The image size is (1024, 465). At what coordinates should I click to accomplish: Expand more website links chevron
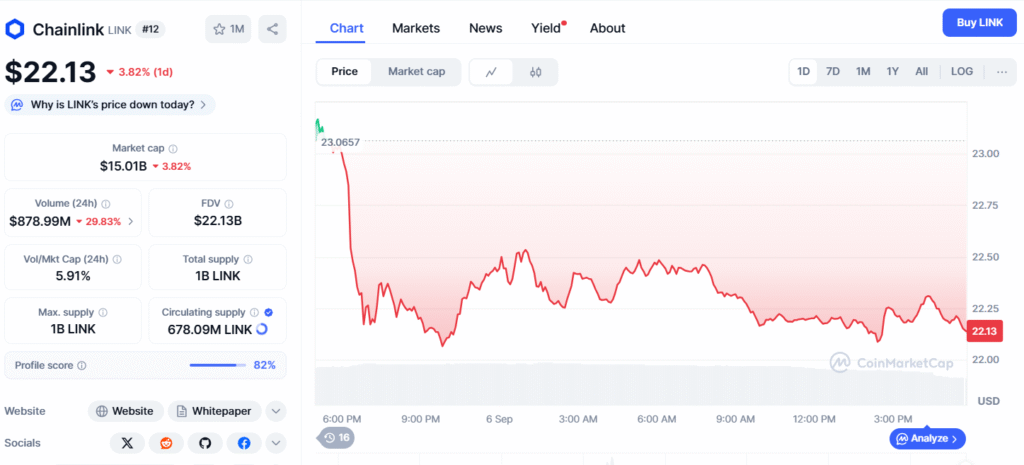276,411
